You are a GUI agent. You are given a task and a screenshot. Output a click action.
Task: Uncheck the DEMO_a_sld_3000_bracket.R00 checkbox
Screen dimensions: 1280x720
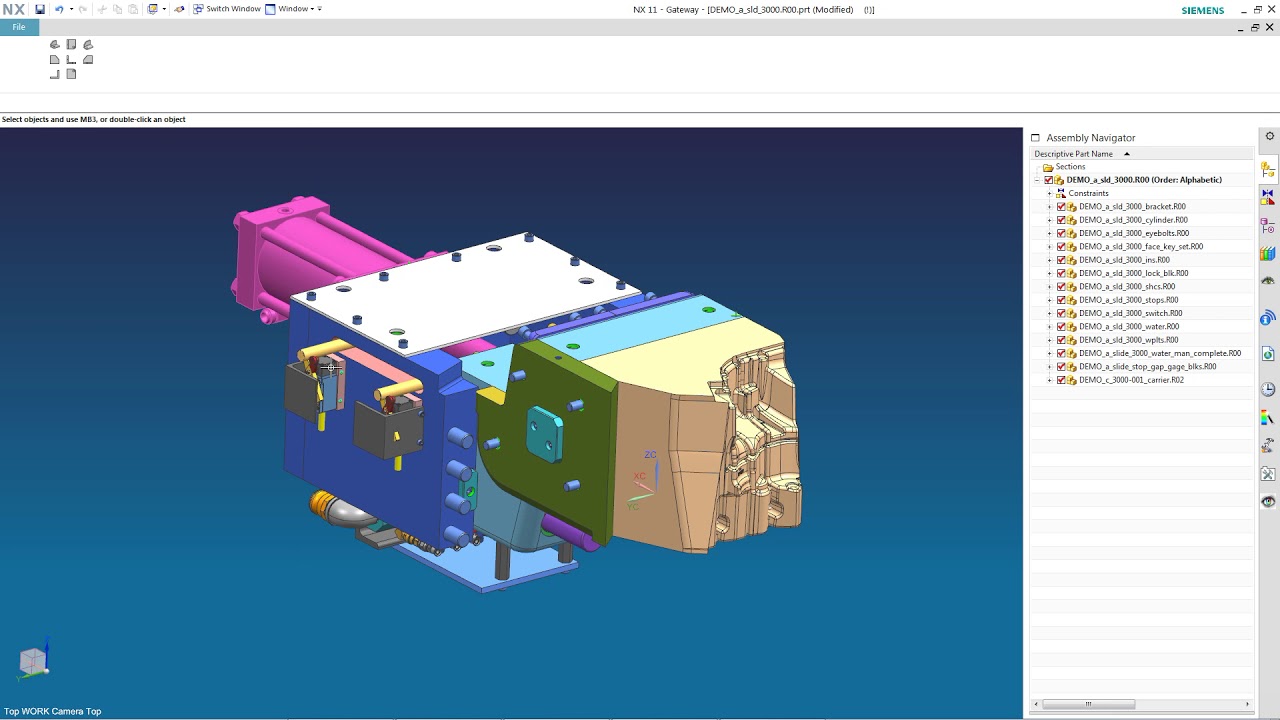coord(1061,207)
